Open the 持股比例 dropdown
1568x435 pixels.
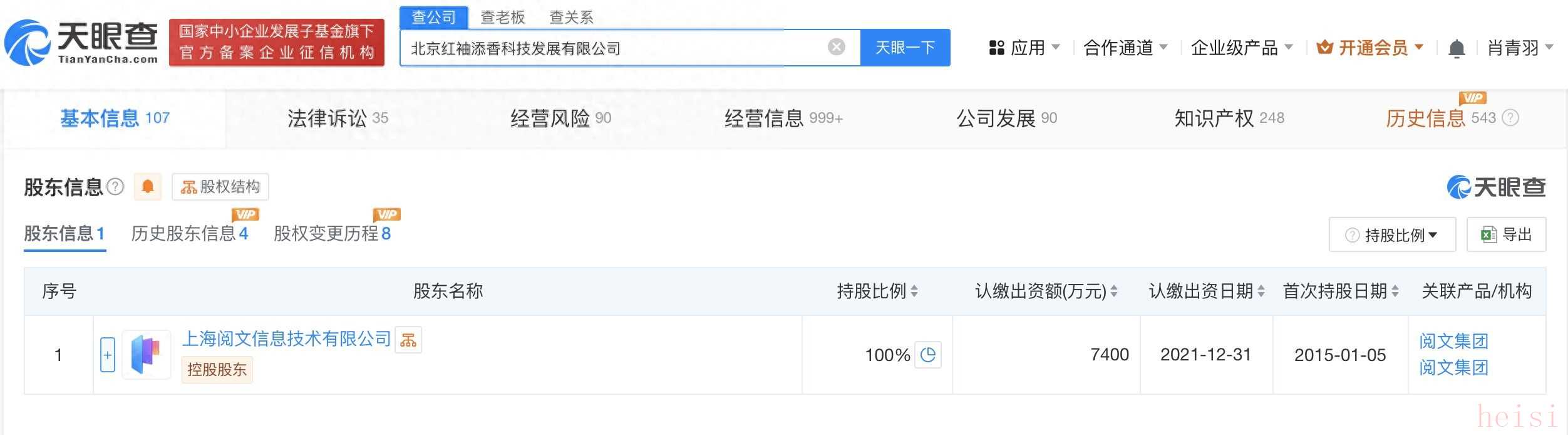click(1392, 235)
